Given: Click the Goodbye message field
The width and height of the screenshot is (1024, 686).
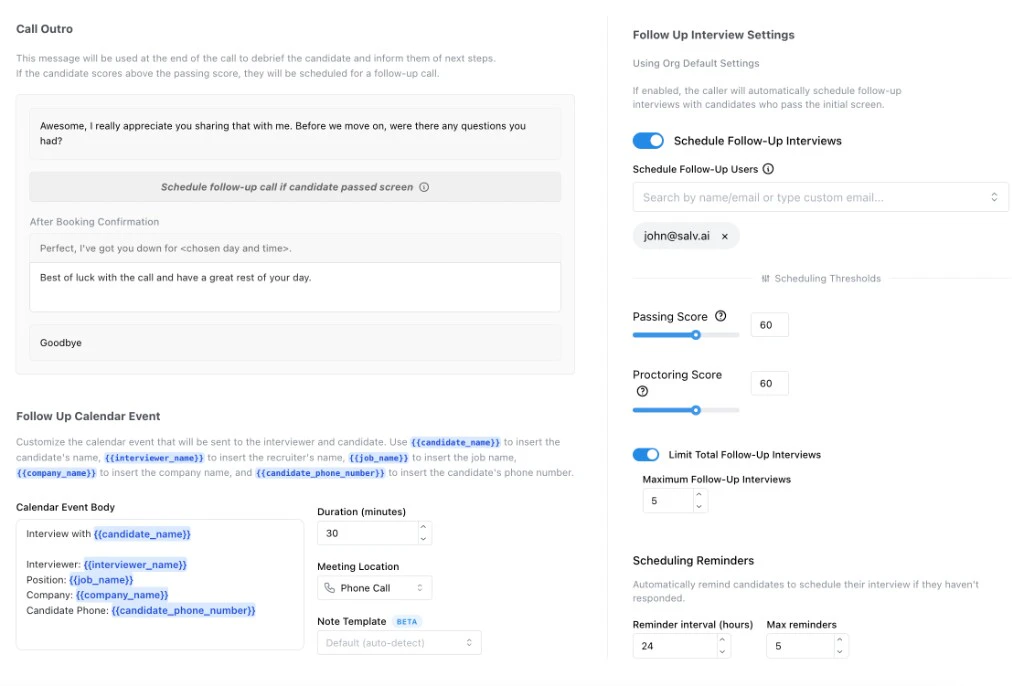Looking at the screenshot, I should tap(295, 343).
